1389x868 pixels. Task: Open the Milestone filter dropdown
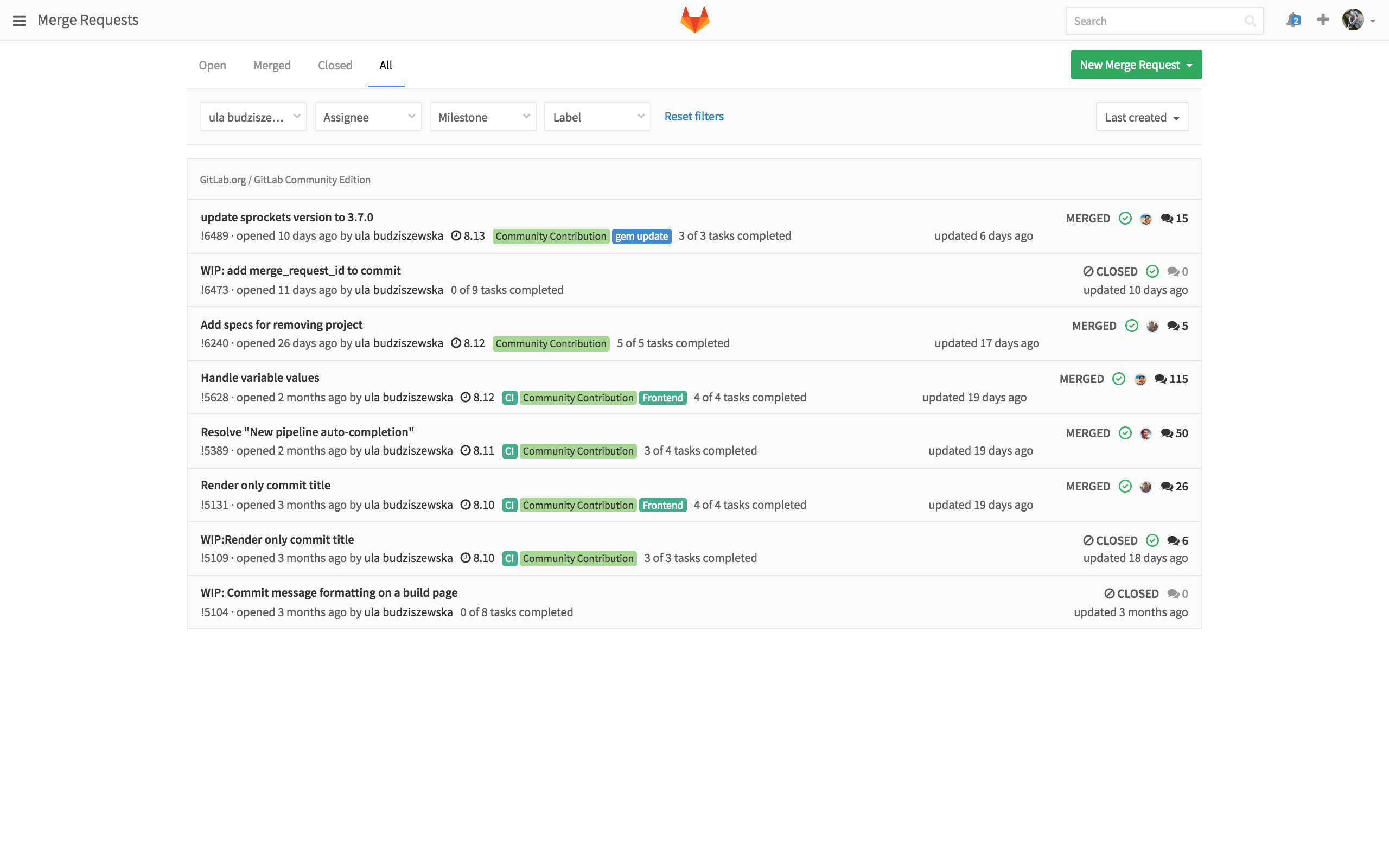483,117
